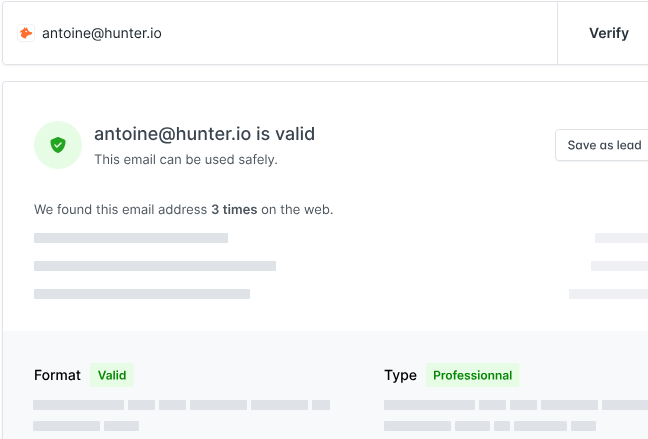
Task: Click "This email can be used safely" text
Action: 186,160
